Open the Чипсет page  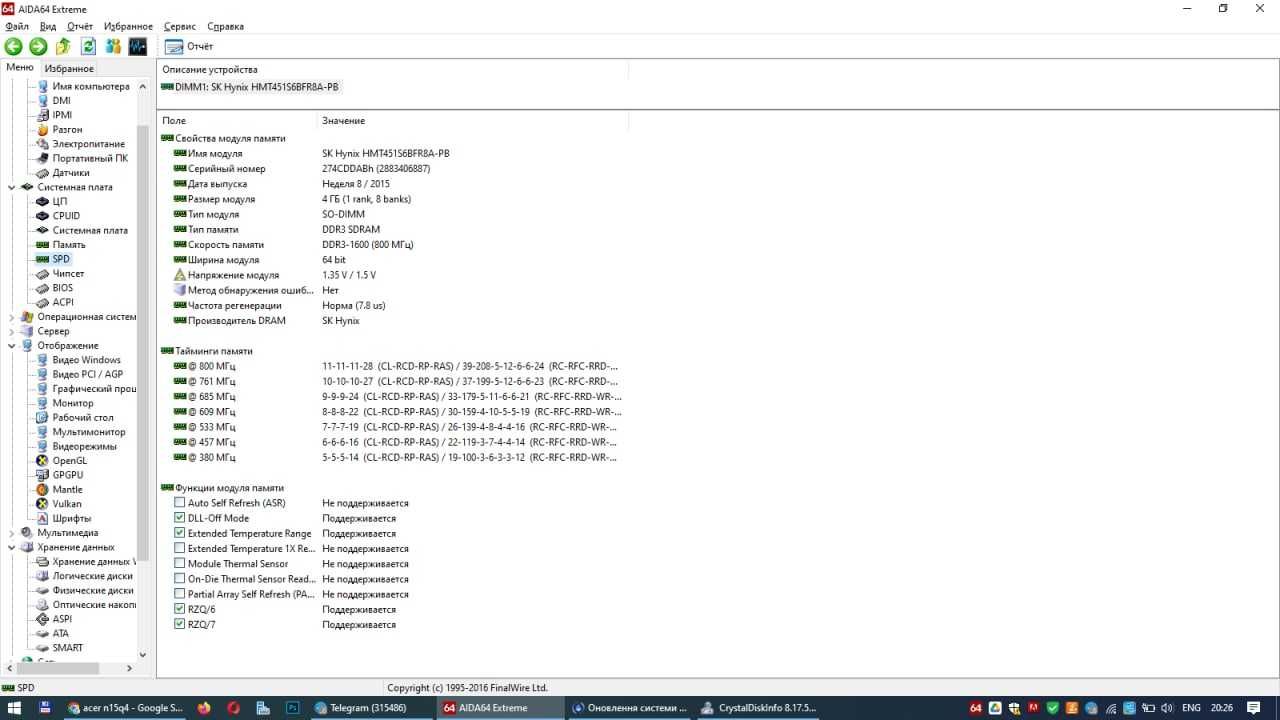[x=68, y=273]
